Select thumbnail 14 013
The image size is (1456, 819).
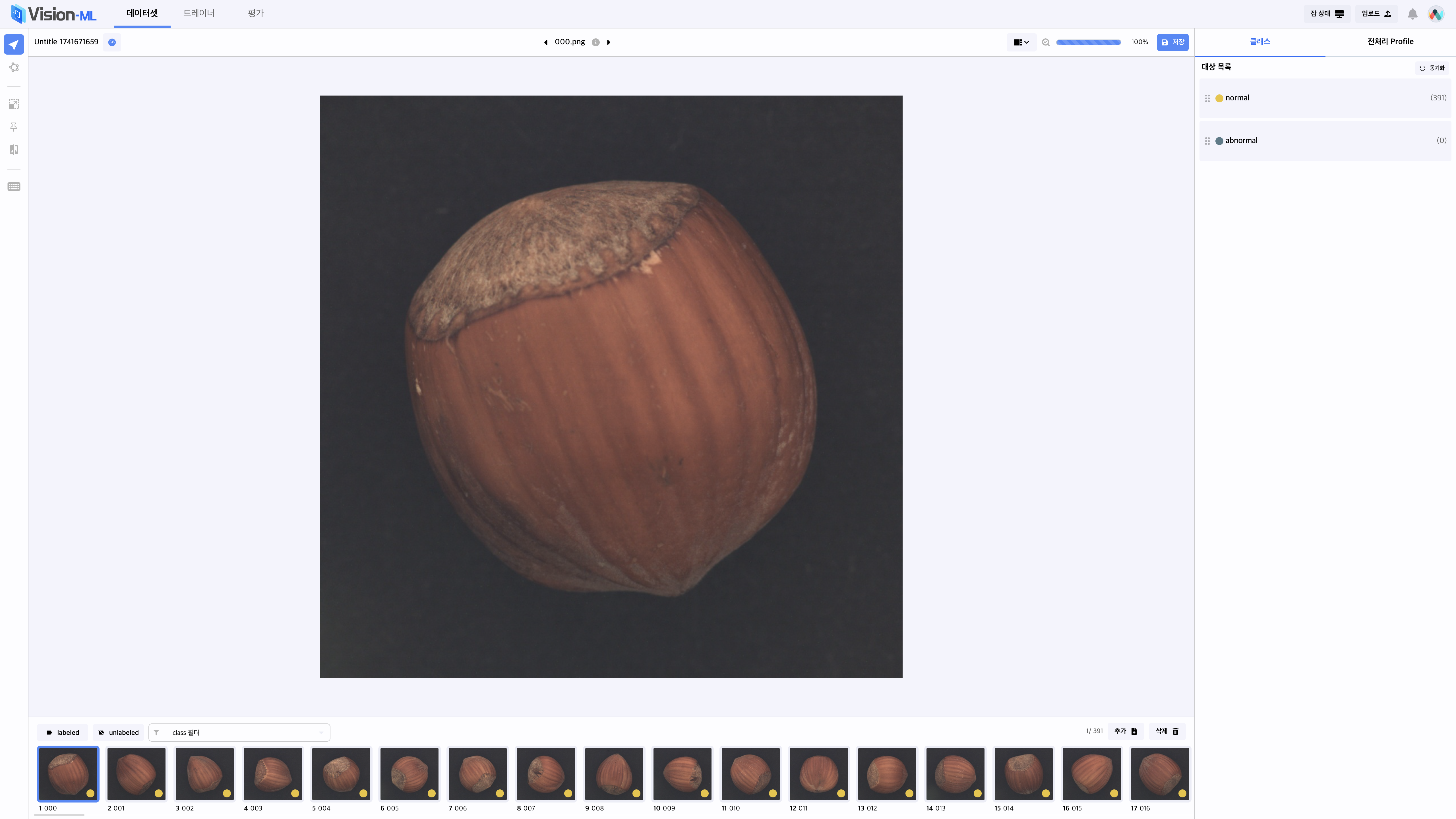coord(955,774)
